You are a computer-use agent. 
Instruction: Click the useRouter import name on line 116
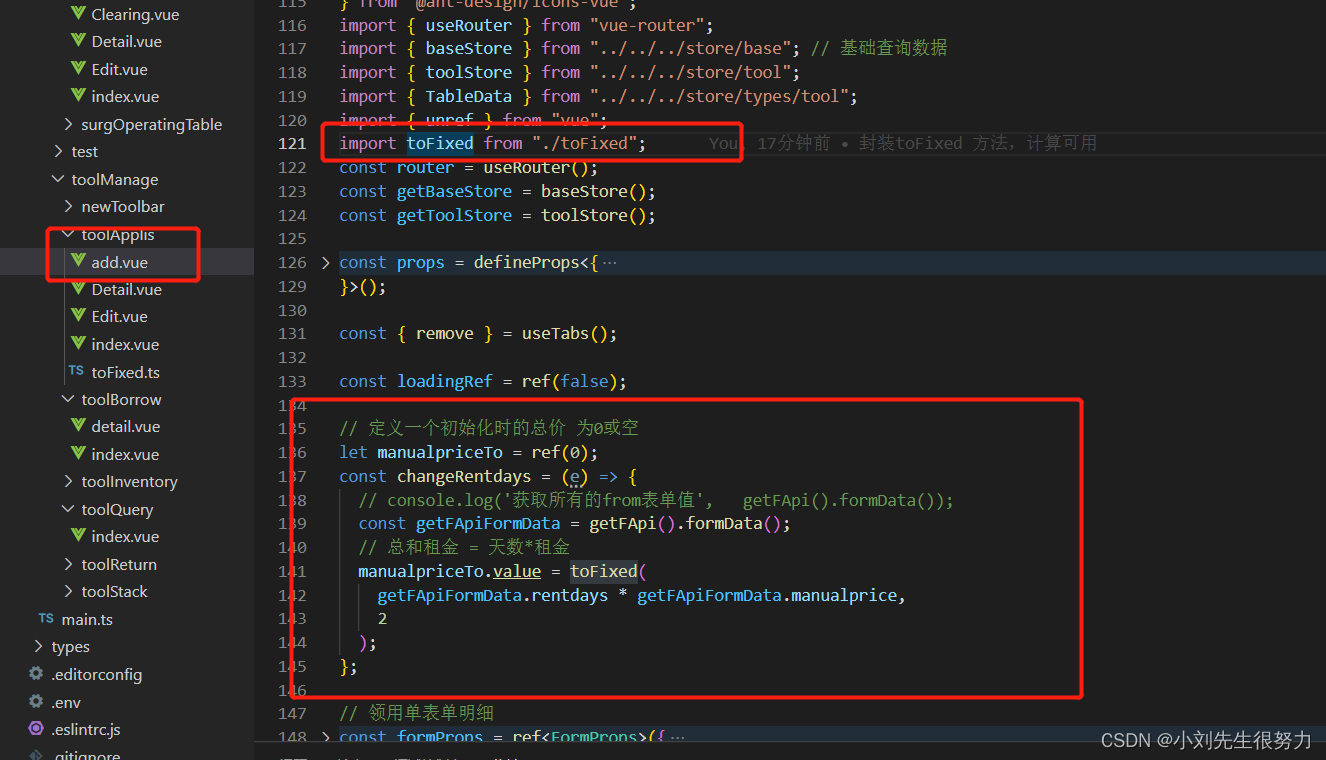point(468,25)
